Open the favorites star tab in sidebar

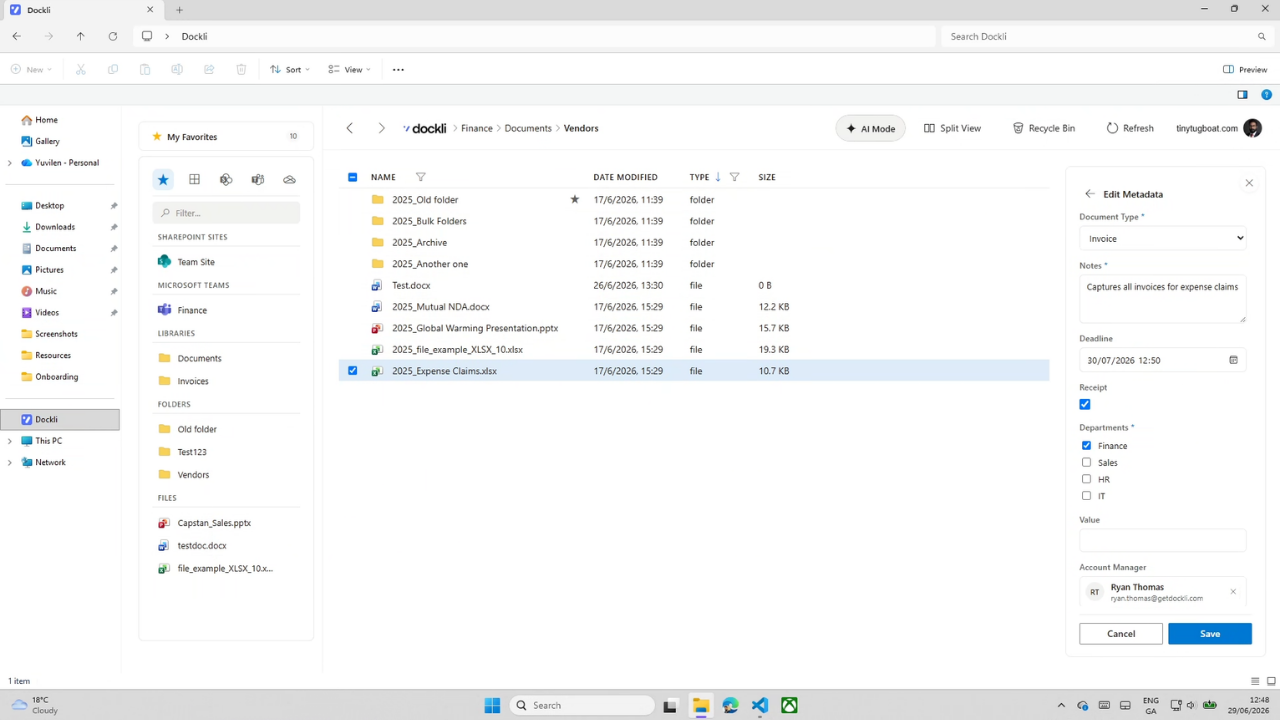[163, 179]
